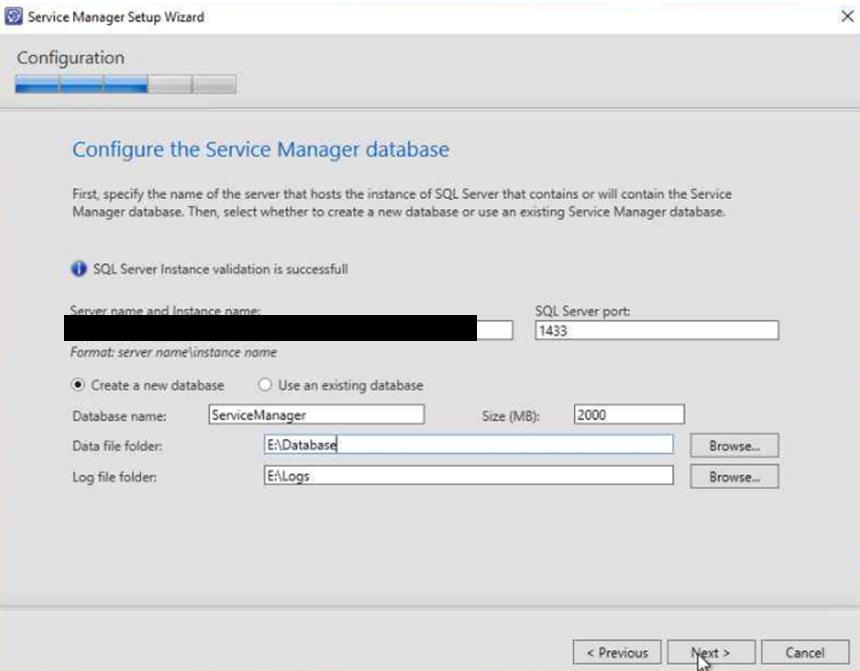Click the SQL Server Instance validation message
Viewport: 860px width, 671px height.
(x=220, y=269)
